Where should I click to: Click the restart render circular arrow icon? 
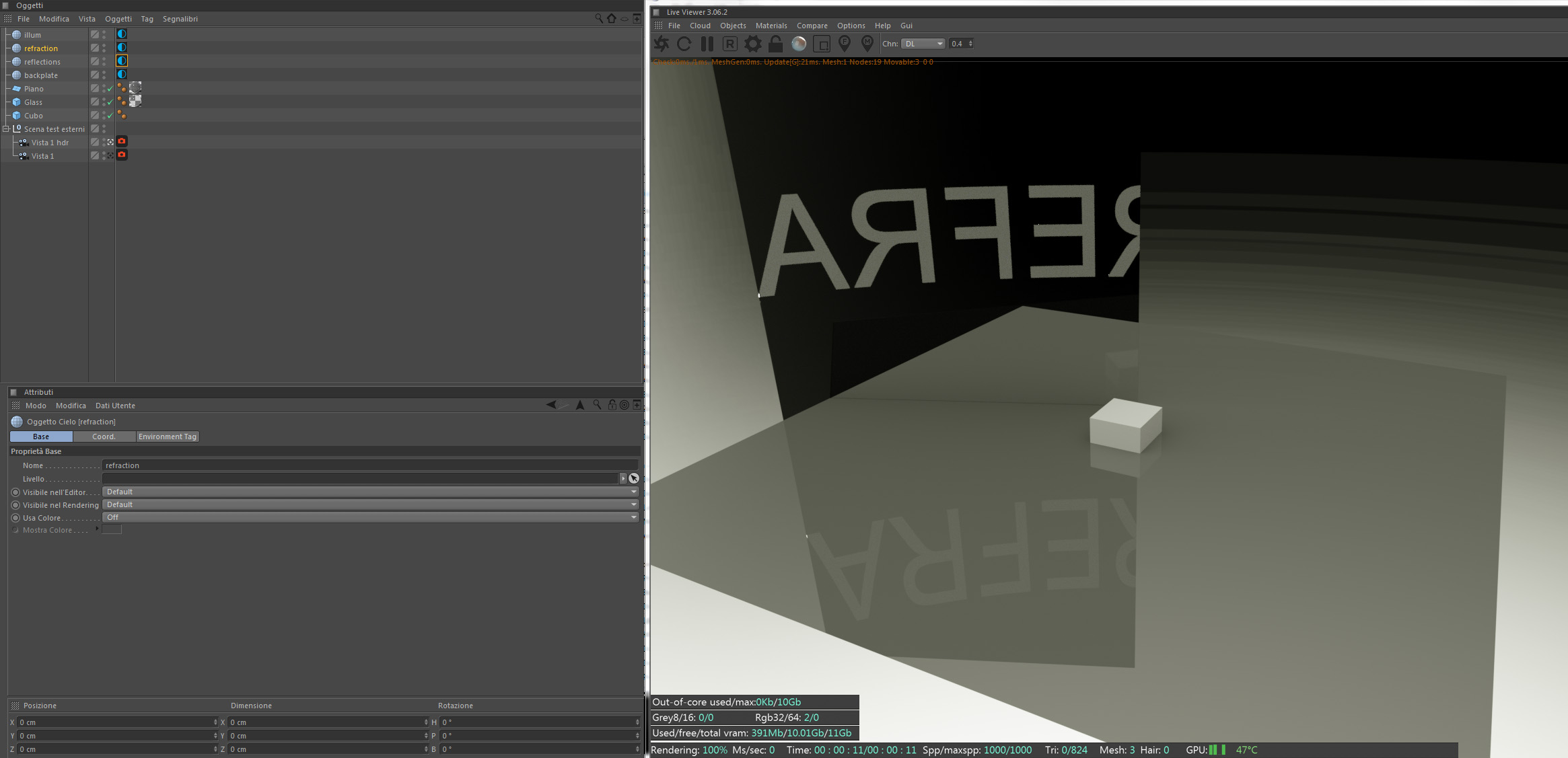(684, 44)
